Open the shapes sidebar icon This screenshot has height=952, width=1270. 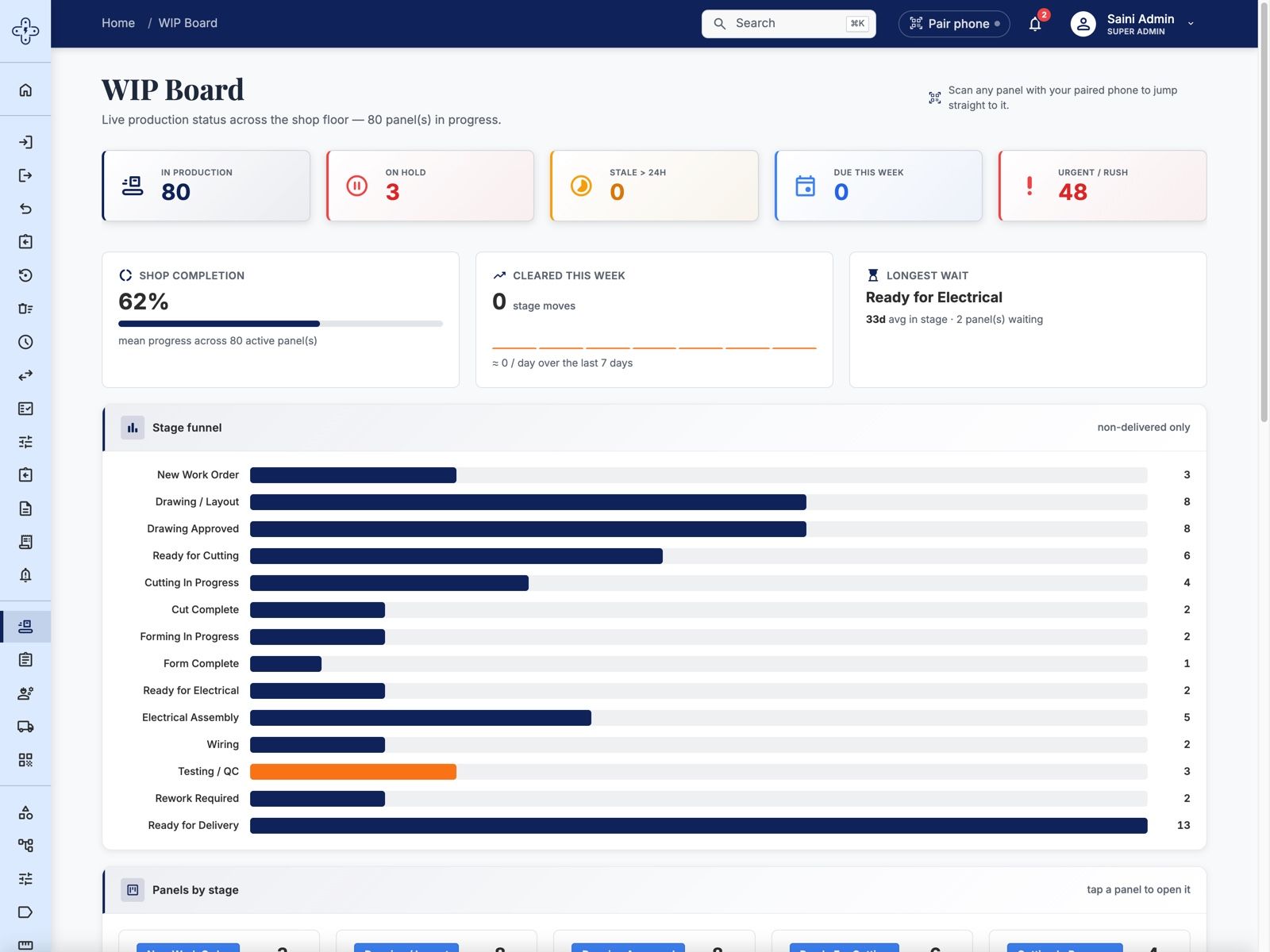25,812
